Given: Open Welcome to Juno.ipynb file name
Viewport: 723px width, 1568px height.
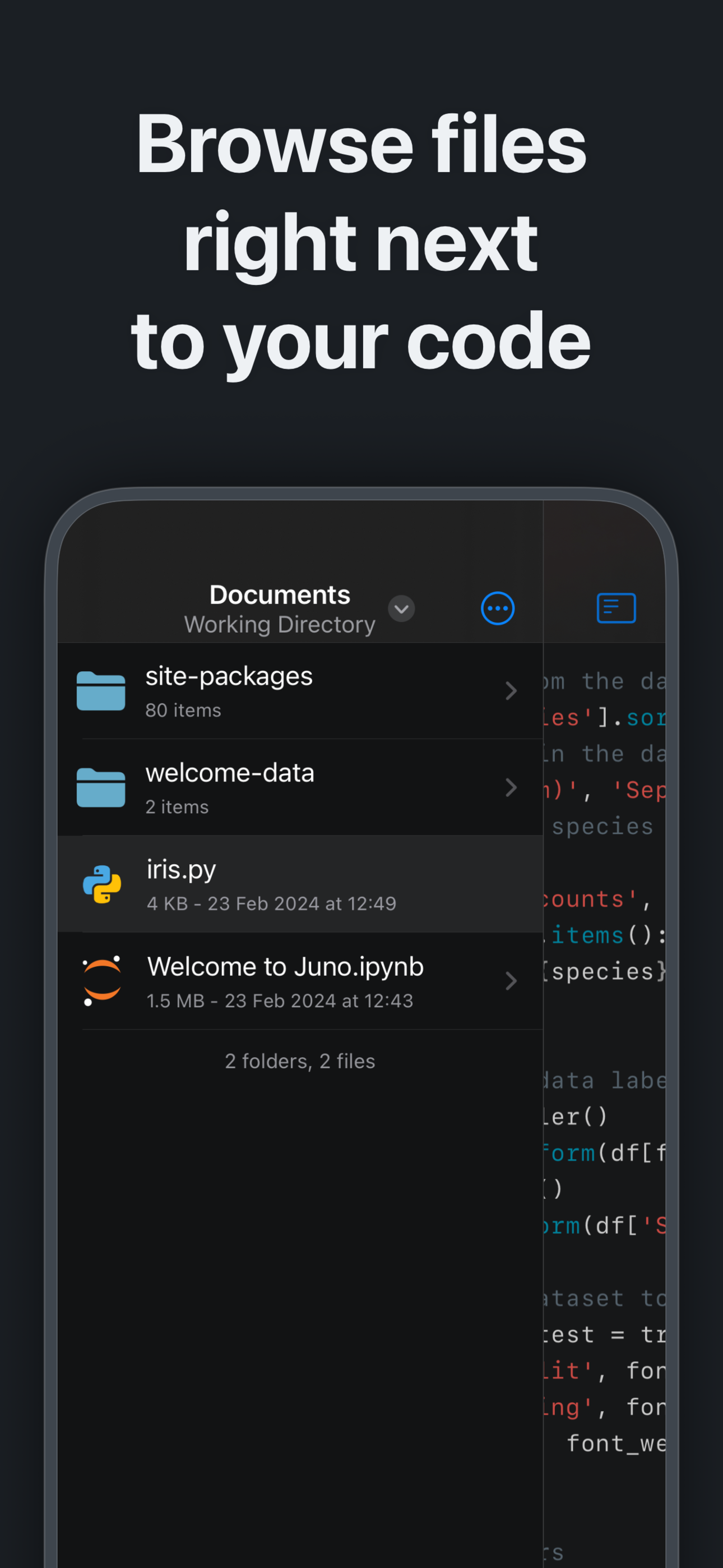Looking at the screenshot, I should 285,967.
